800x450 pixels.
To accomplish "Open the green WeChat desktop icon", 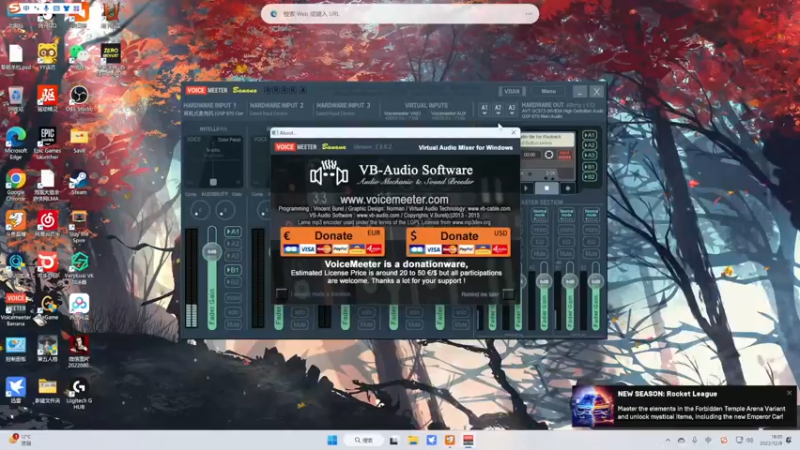I will pos(79,55).
